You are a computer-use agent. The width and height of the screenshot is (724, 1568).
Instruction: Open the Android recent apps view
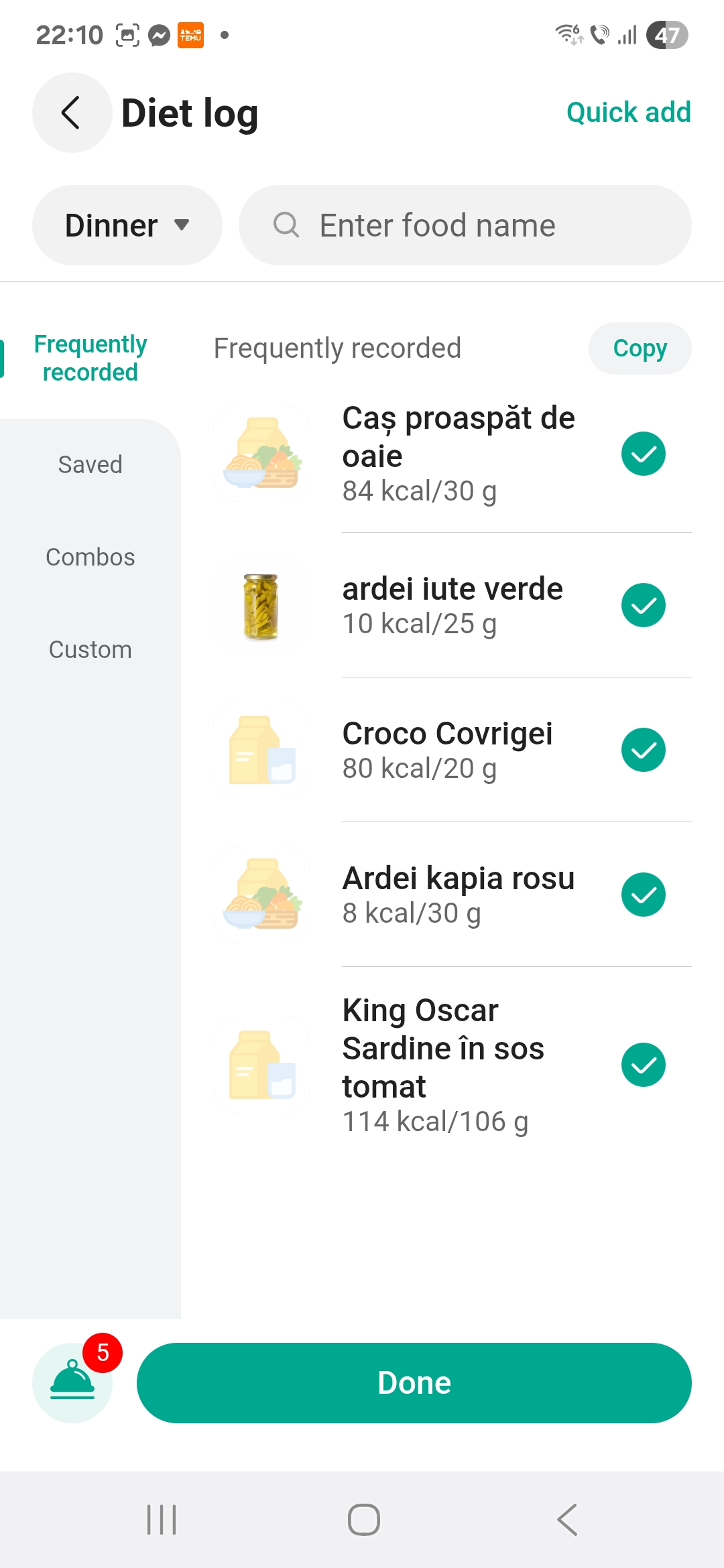(x=162, y=1519)
